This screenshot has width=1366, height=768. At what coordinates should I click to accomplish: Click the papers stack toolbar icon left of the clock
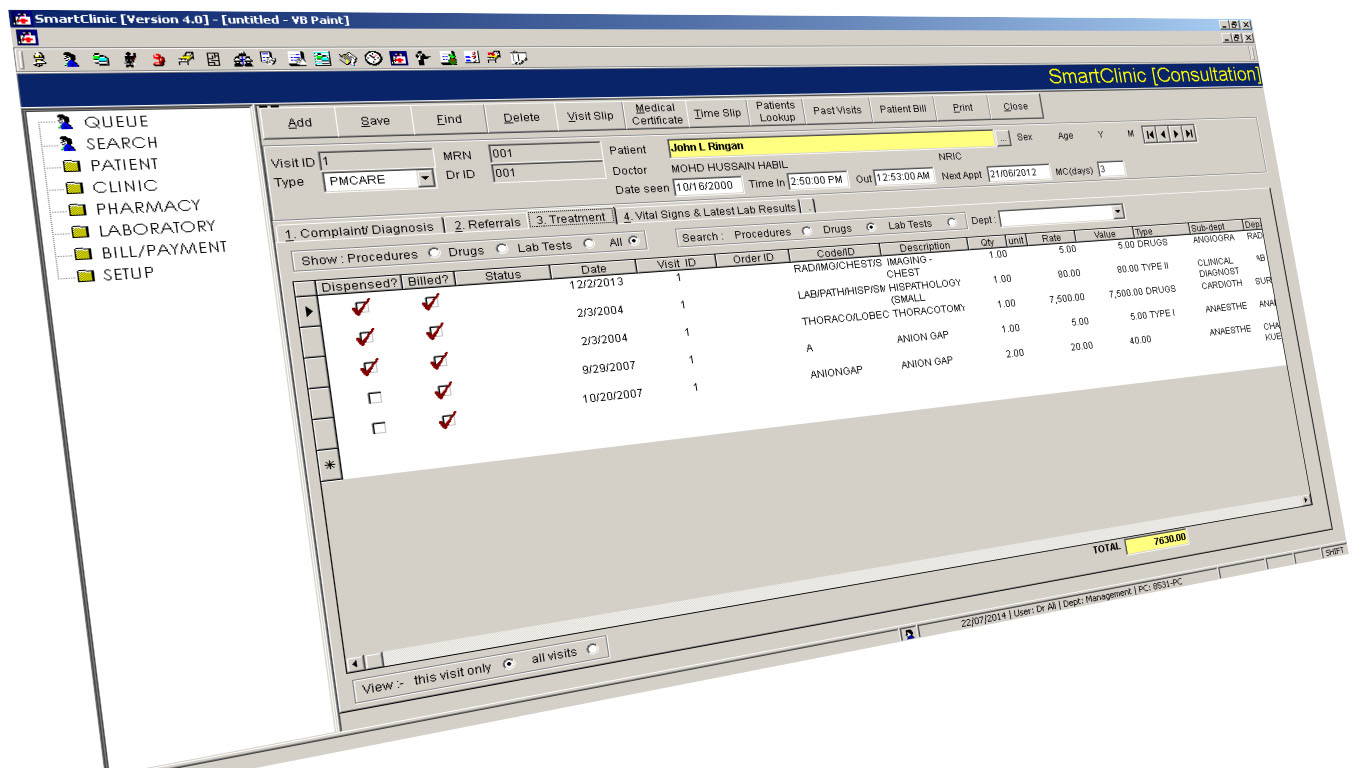[x=348, y=59]
